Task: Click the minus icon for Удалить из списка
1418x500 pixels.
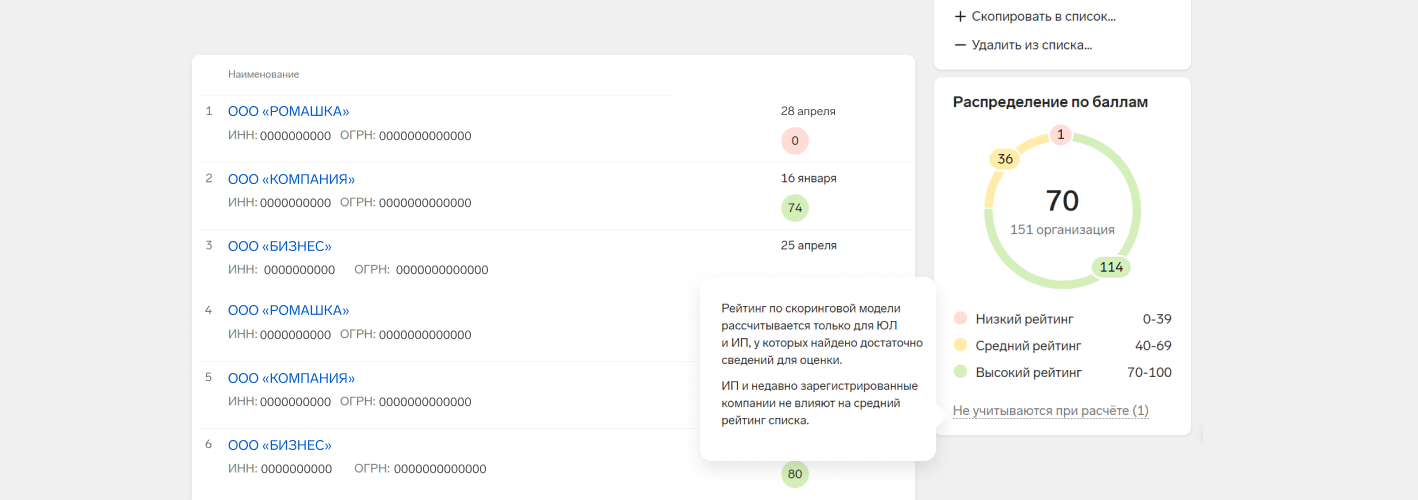Action: [x=960, y=45]
